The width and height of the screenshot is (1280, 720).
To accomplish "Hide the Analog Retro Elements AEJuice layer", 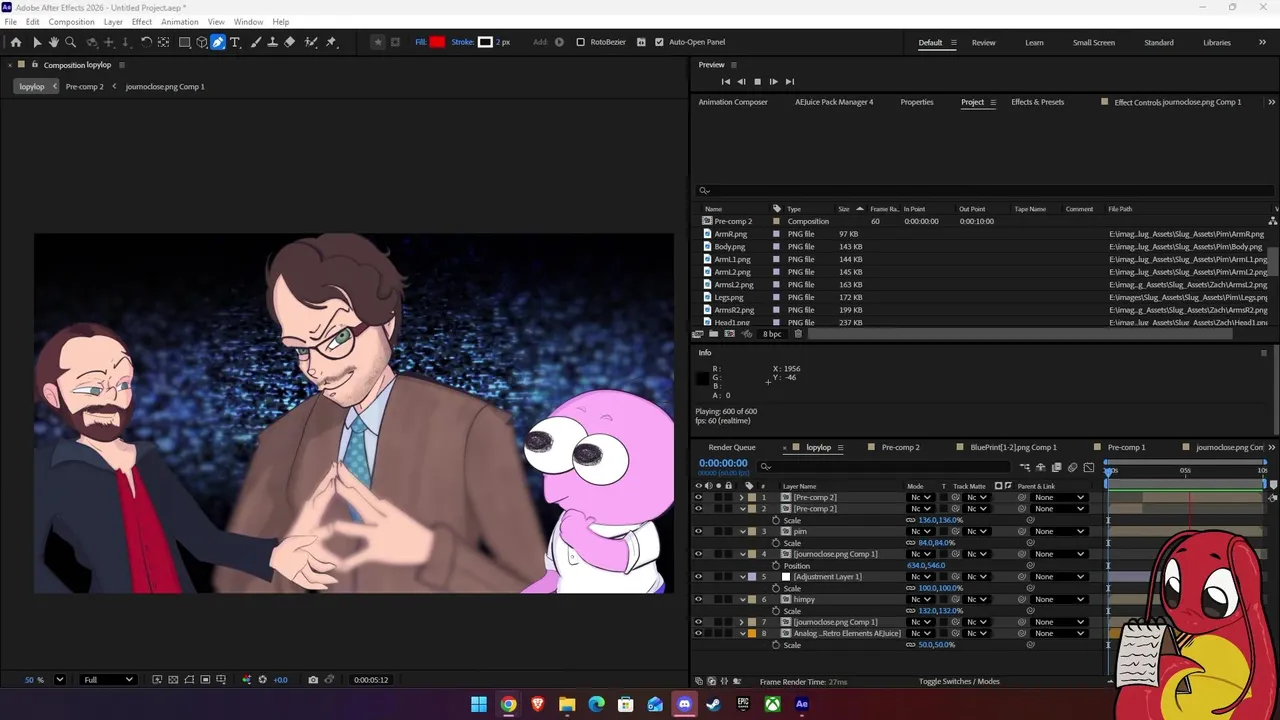I will click(x=698, y=633).
